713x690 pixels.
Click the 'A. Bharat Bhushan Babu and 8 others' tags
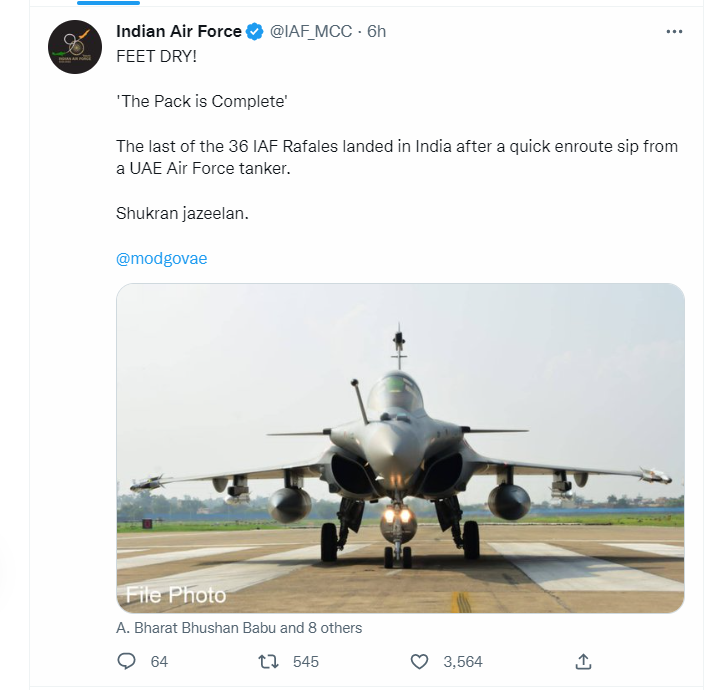click(239, 628)
